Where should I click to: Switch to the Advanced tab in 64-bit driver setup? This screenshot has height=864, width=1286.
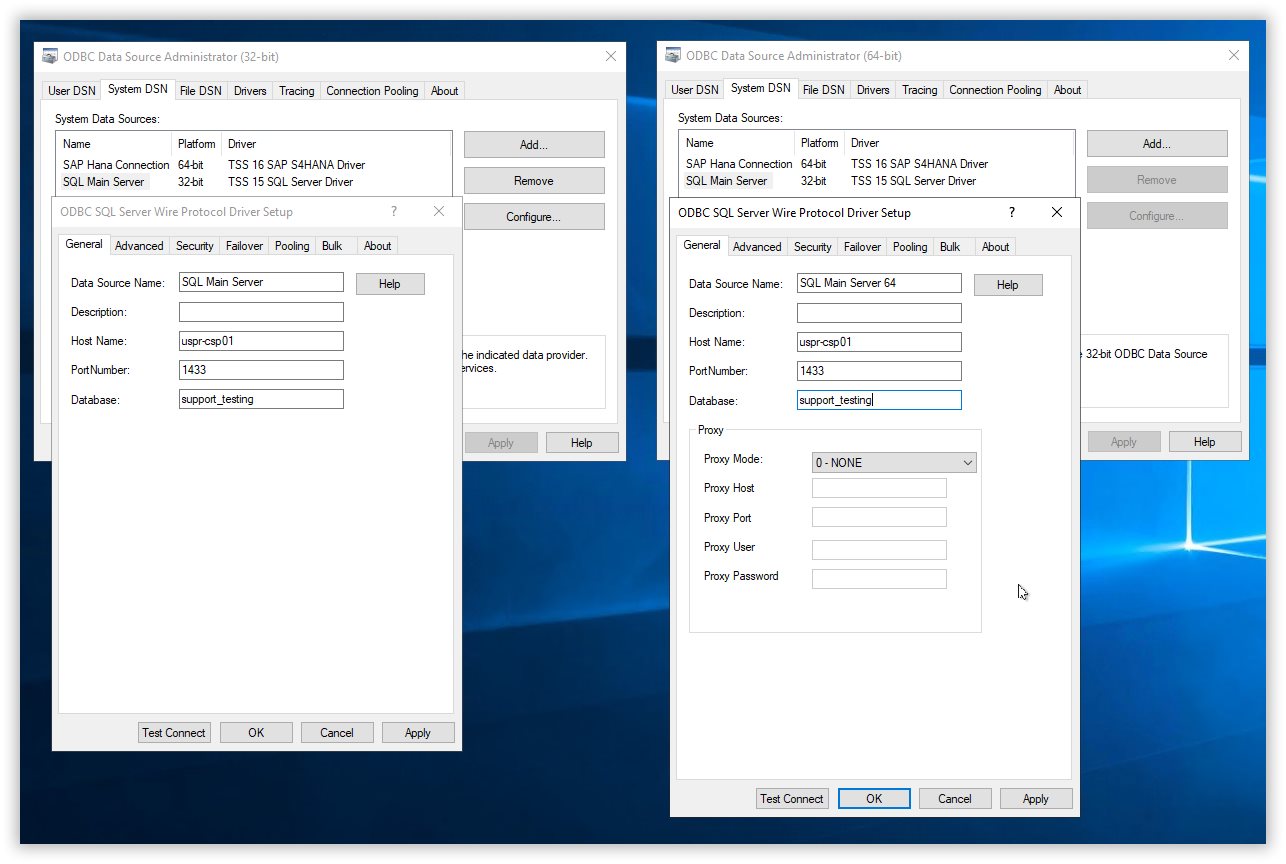(757, 246)
